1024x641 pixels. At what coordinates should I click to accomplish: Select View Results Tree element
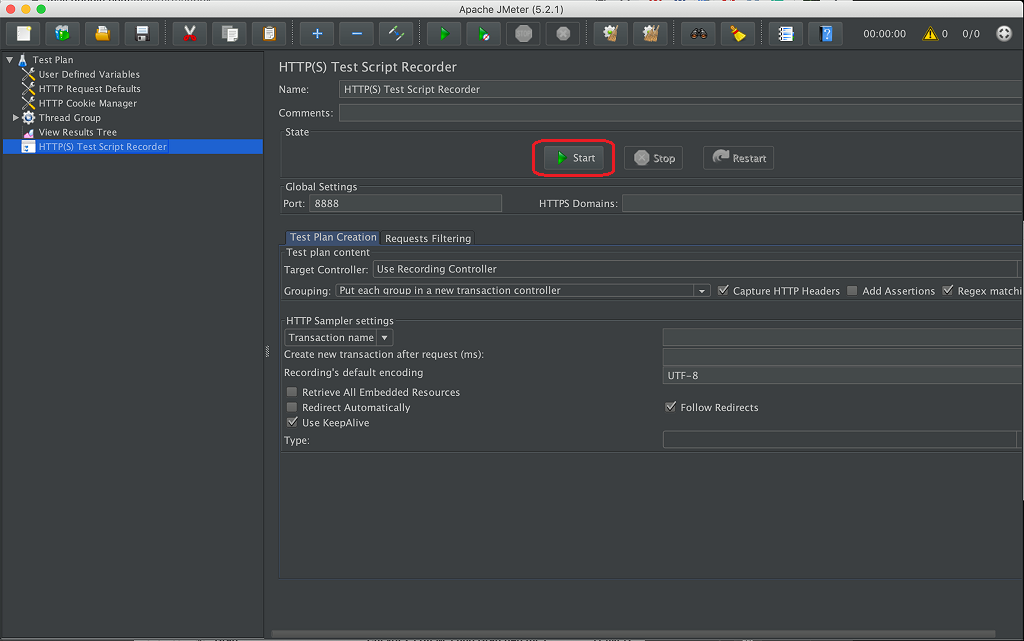[x=77, y=132]
